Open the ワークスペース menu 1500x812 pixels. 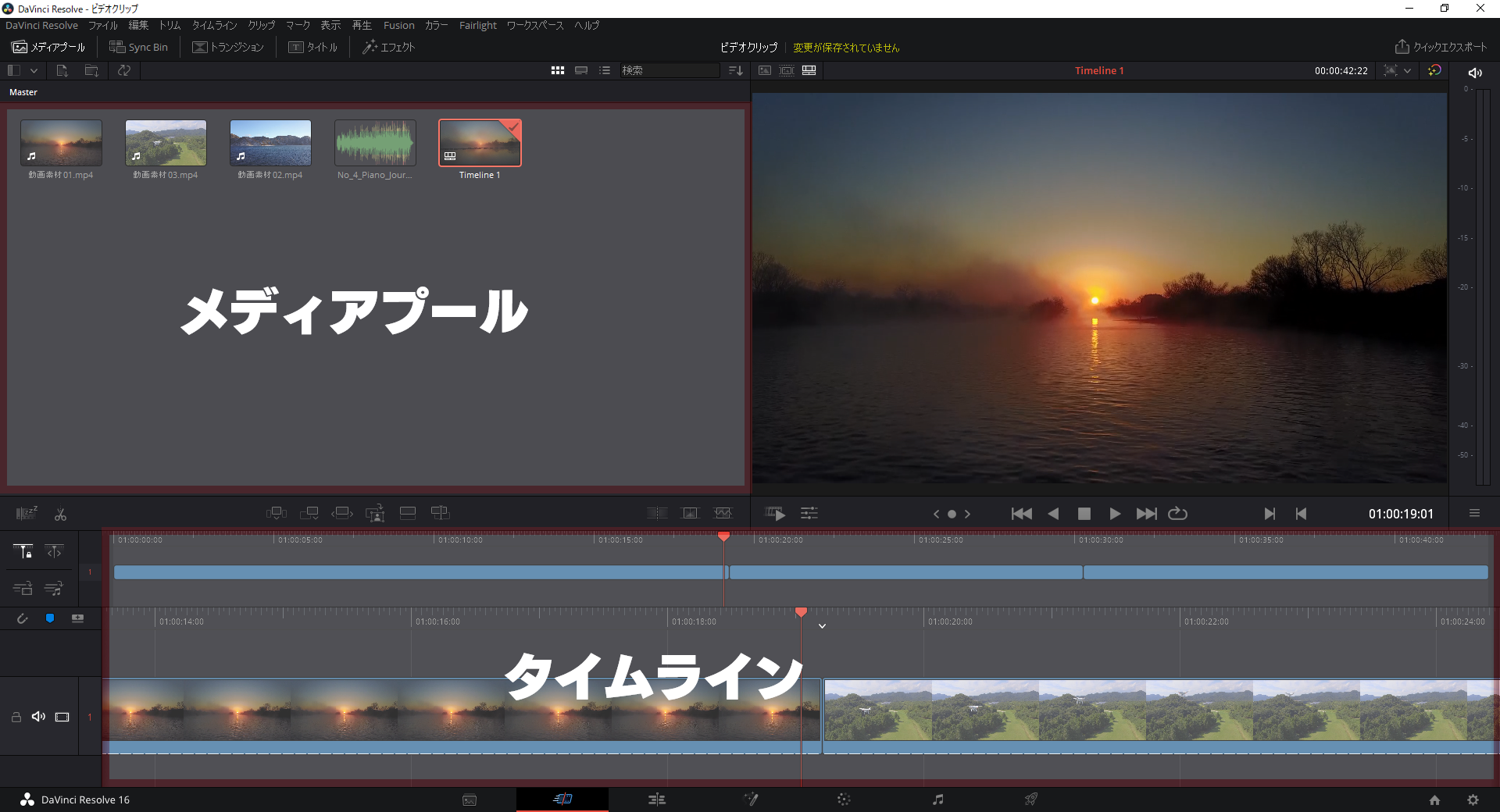coord(535,25)
